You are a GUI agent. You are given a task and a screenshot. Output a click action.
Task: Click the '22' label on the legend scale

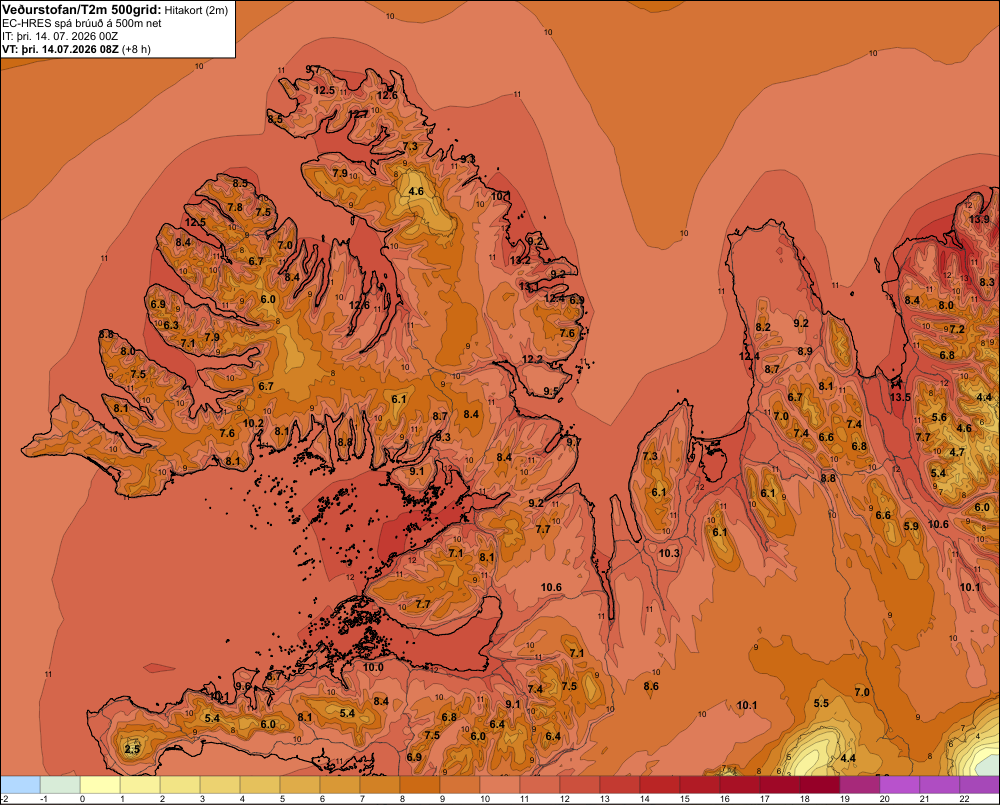tap(964, 799)
